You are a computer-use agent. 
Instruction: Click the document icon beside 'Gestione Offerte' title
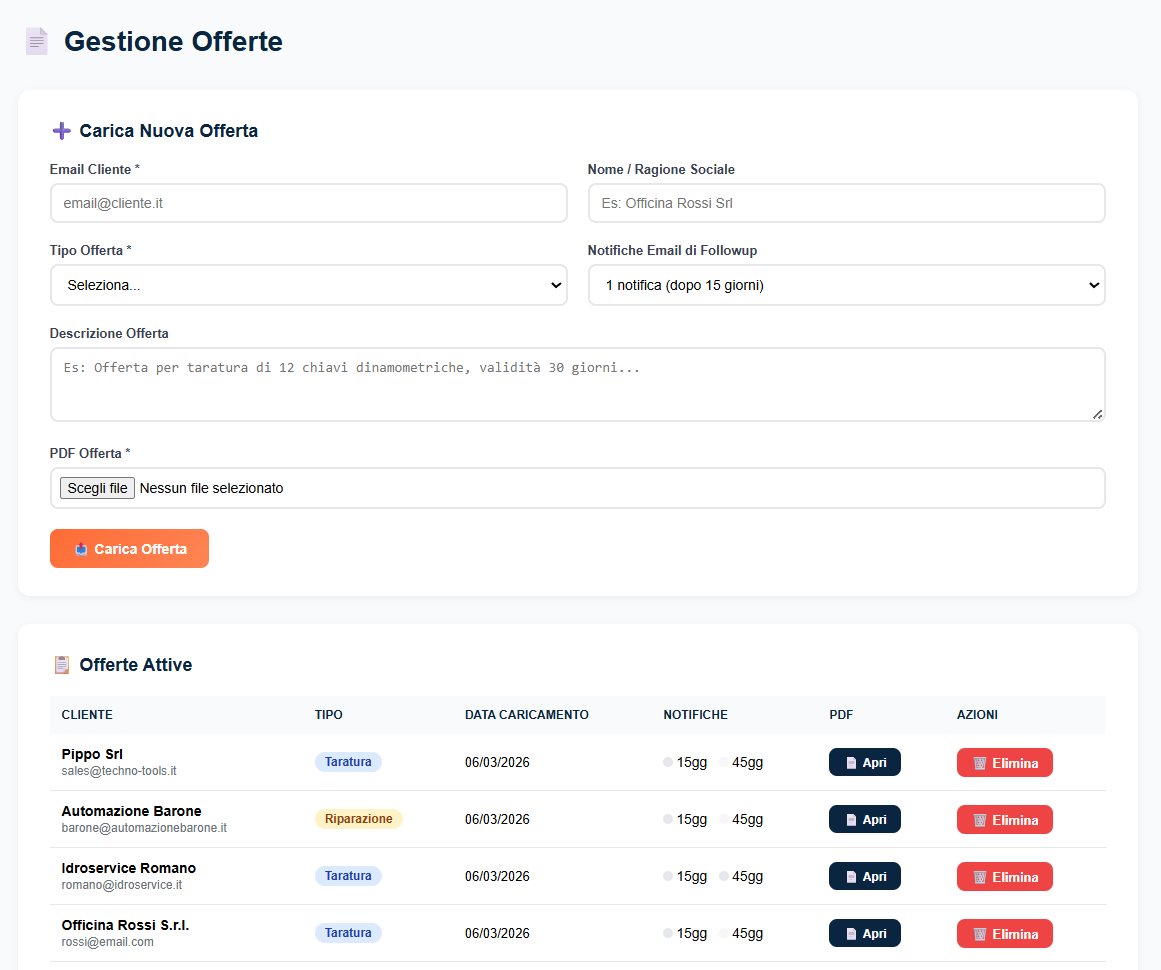point(36,41)
